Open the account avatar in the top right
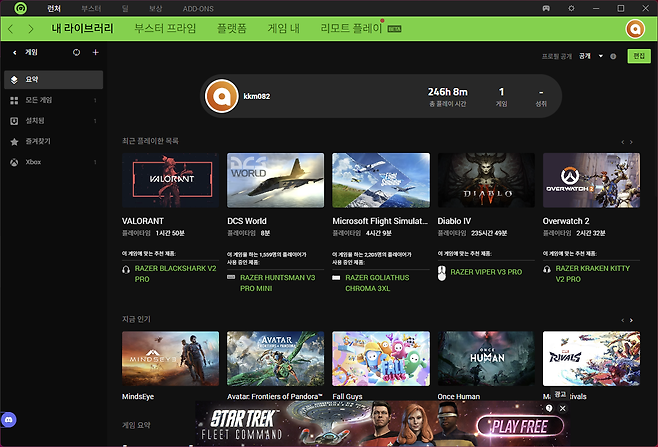Image resolution: width=658 pixels, height=447 pixels. tap(634, 29)
